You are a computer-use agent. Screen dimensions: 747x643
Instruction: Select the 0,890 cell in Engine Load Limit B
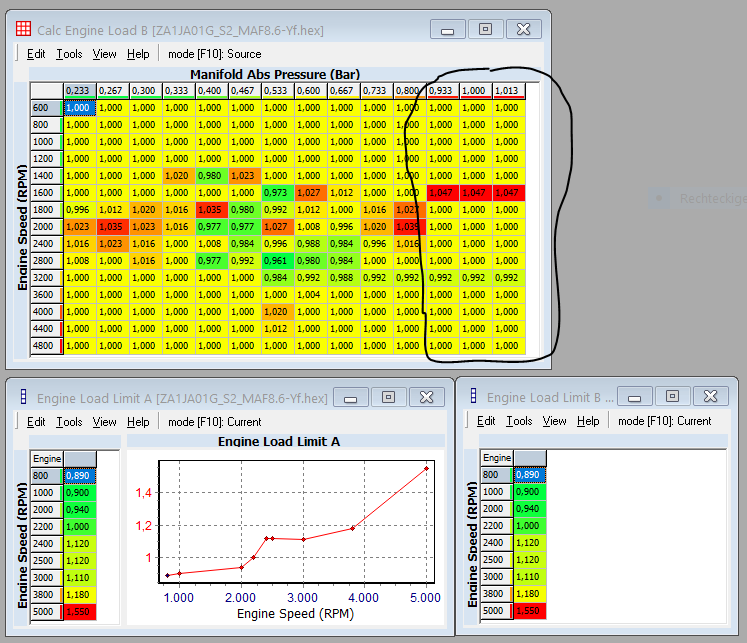click(x=529, y=475)
